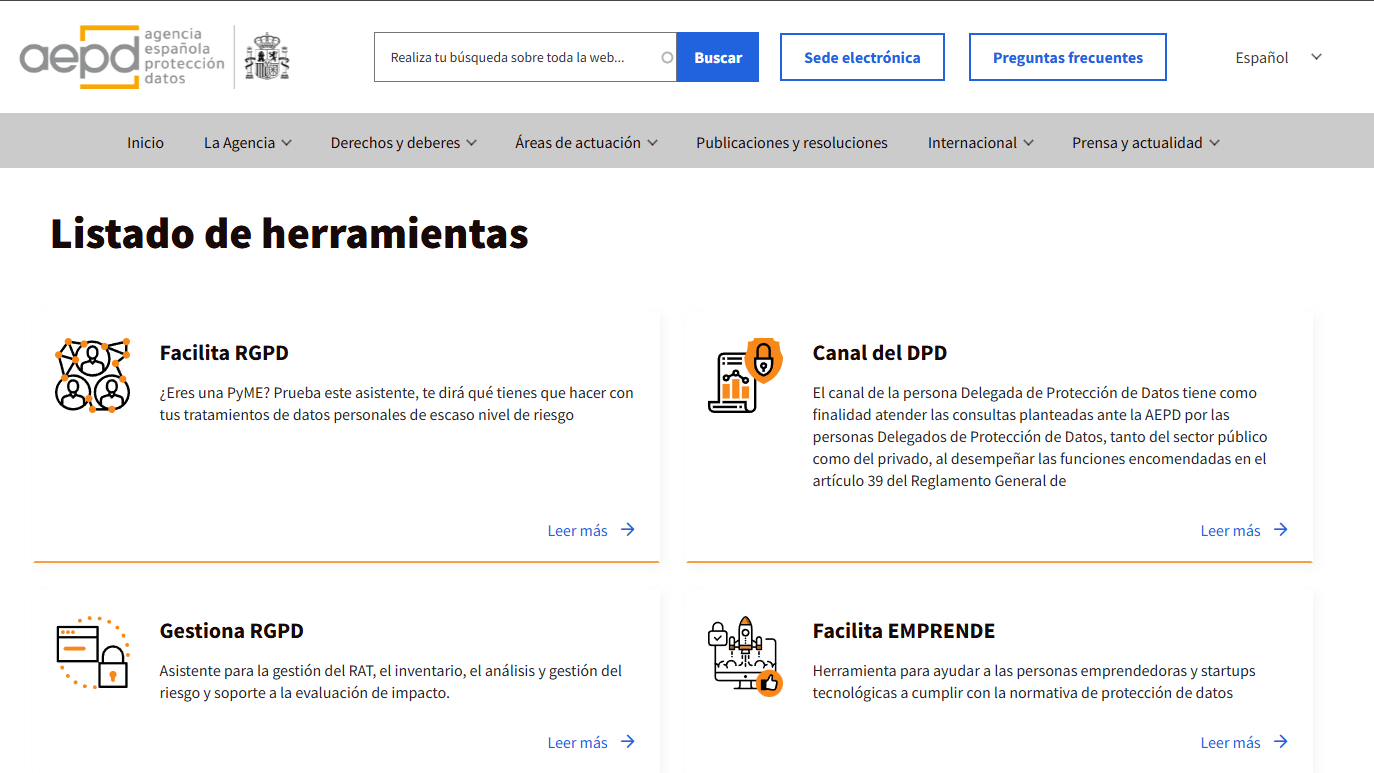This screenshot has height=773, width=1374.
Task: Click the Facilita RGPD network people icon
Action: tap(92, 376)
